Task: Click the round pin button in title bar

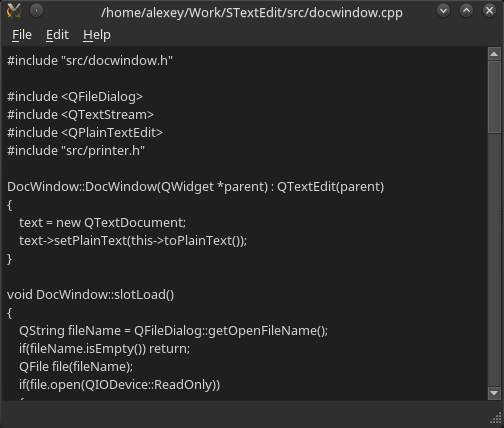Action: pyautogui.click(x=36, y=11)
